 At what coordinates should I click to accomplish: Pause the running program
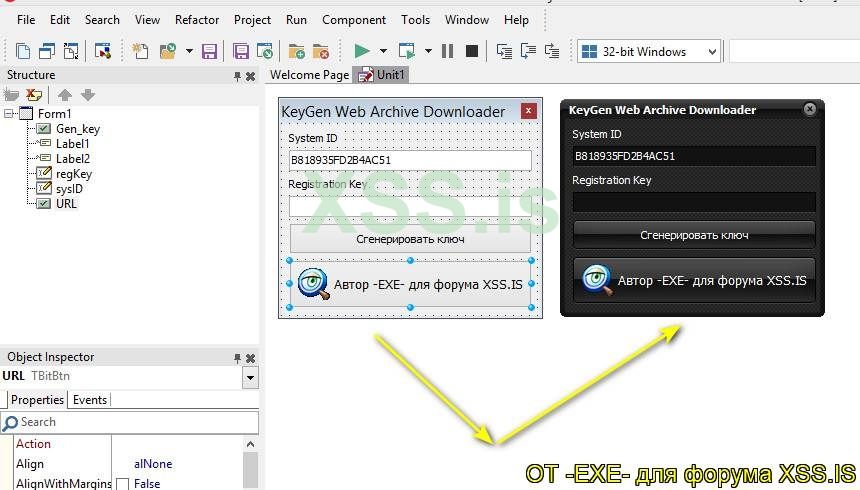448,52
